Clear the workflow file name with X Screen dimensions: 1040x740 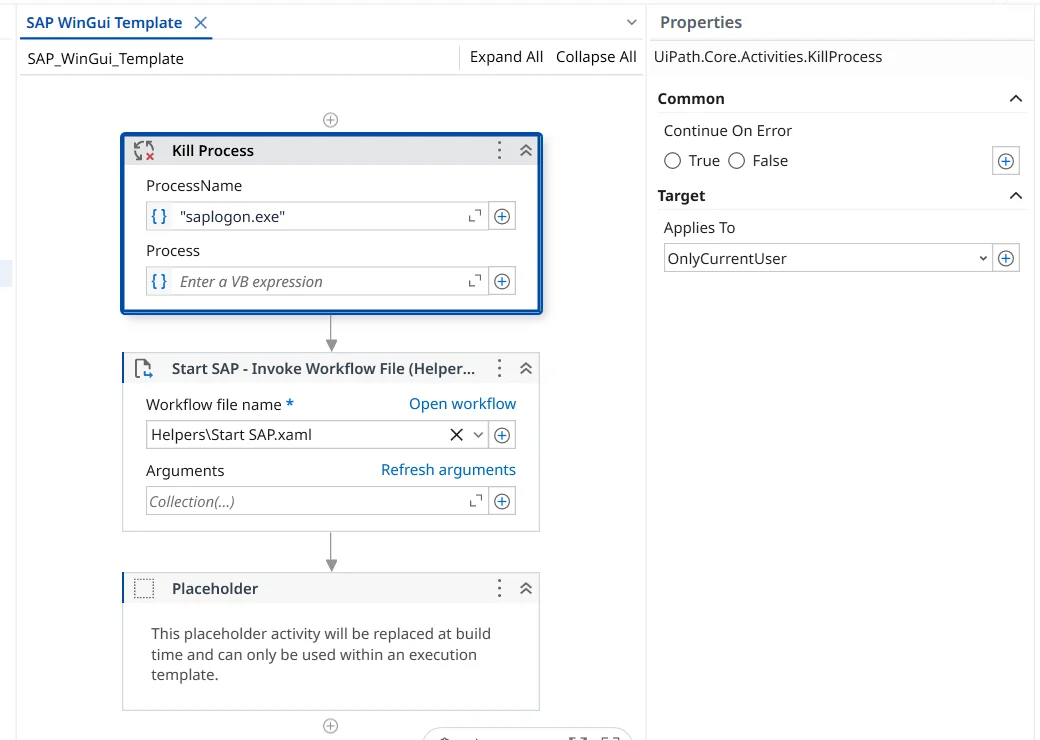[x=456, y=435]
